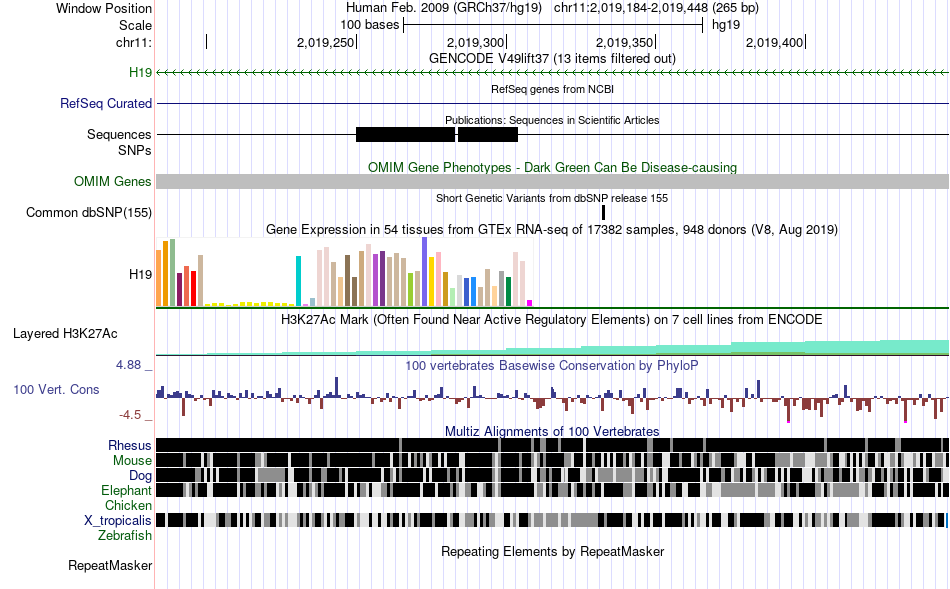Viewport: 950px width, 589px height.
Task: Click the 100 Vert. Cons label
Action: tap(56, 390)
